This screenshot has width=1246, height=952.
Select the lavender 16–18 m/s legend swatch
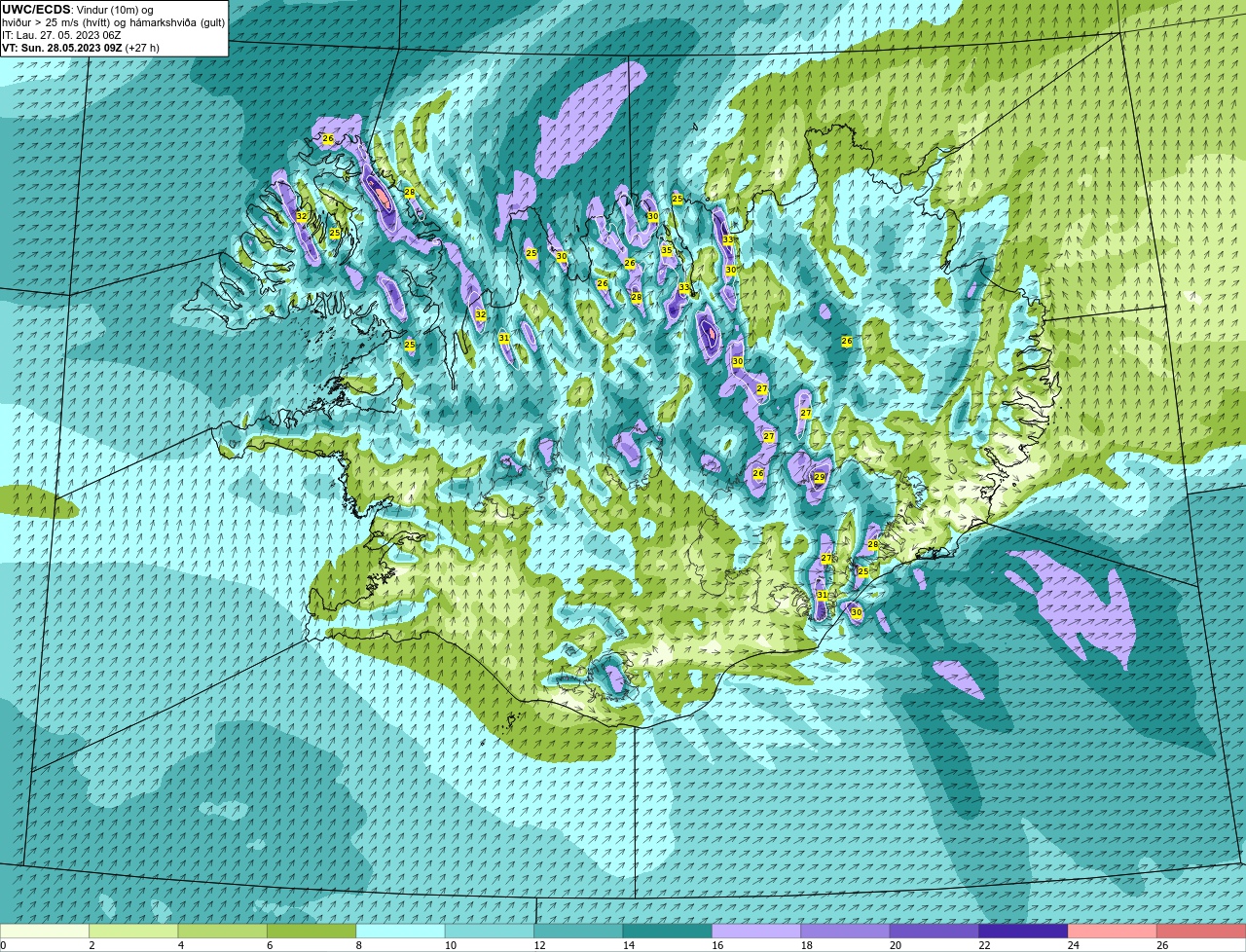coord(756,931)
